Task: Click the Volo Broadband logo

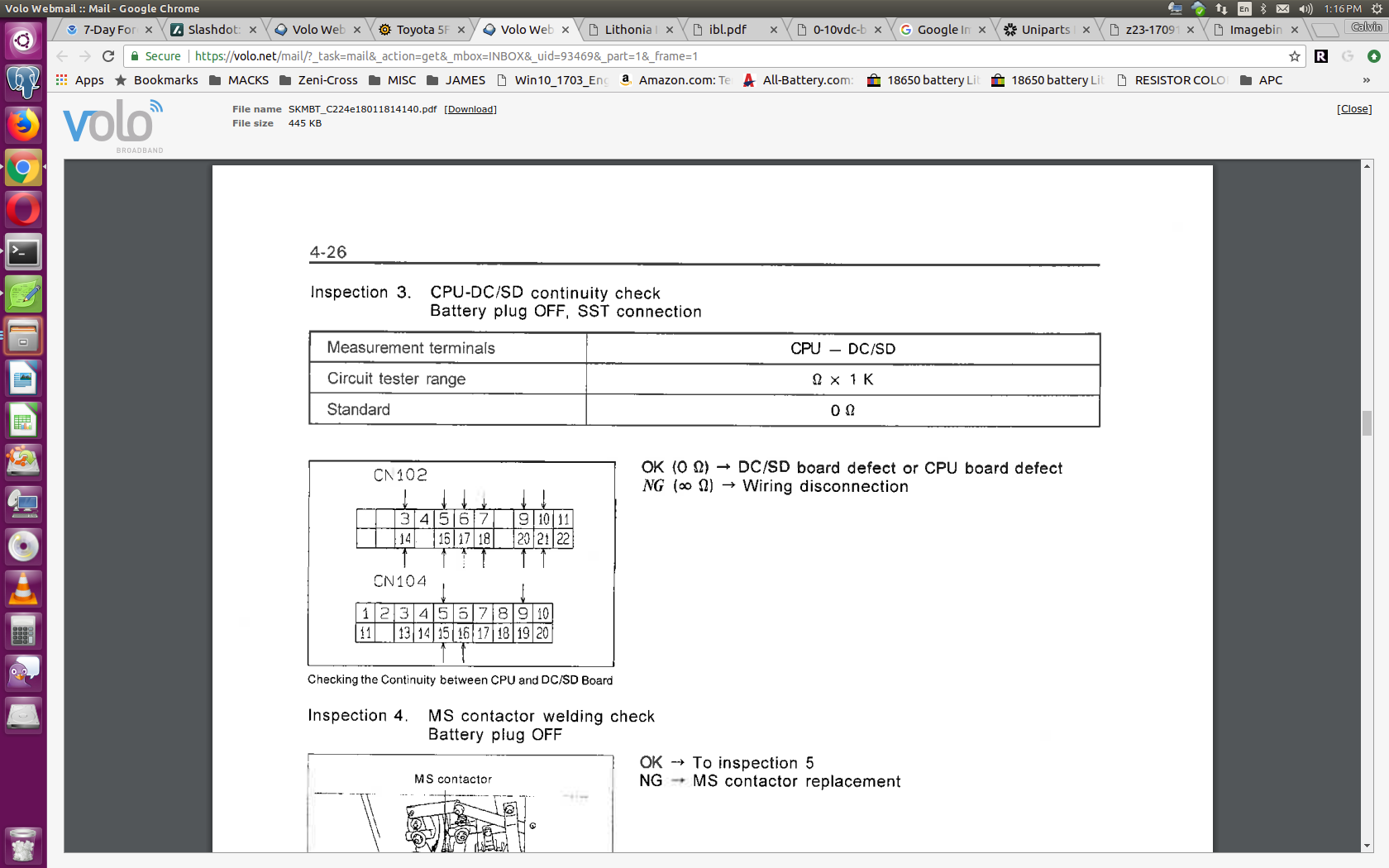Action: click(114, 126)
